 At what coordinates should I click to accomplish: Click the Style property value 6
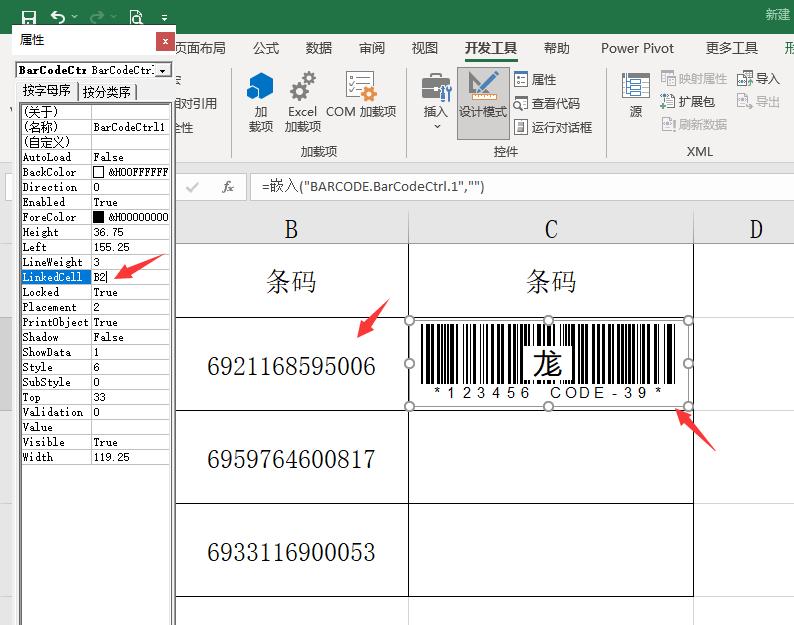coord(131,367)
